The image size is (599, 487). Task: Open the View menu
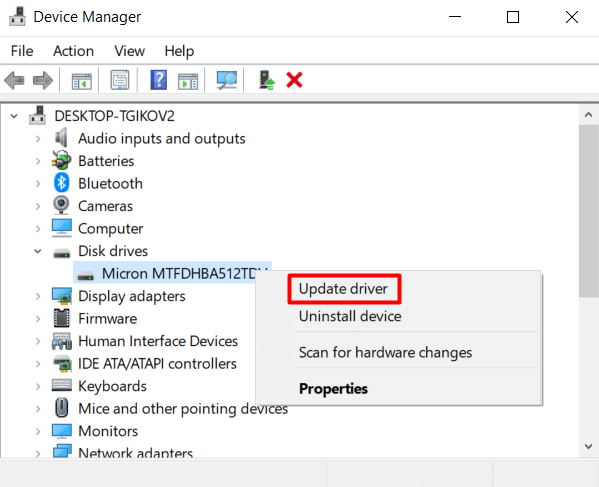click(x=130, y=51)
